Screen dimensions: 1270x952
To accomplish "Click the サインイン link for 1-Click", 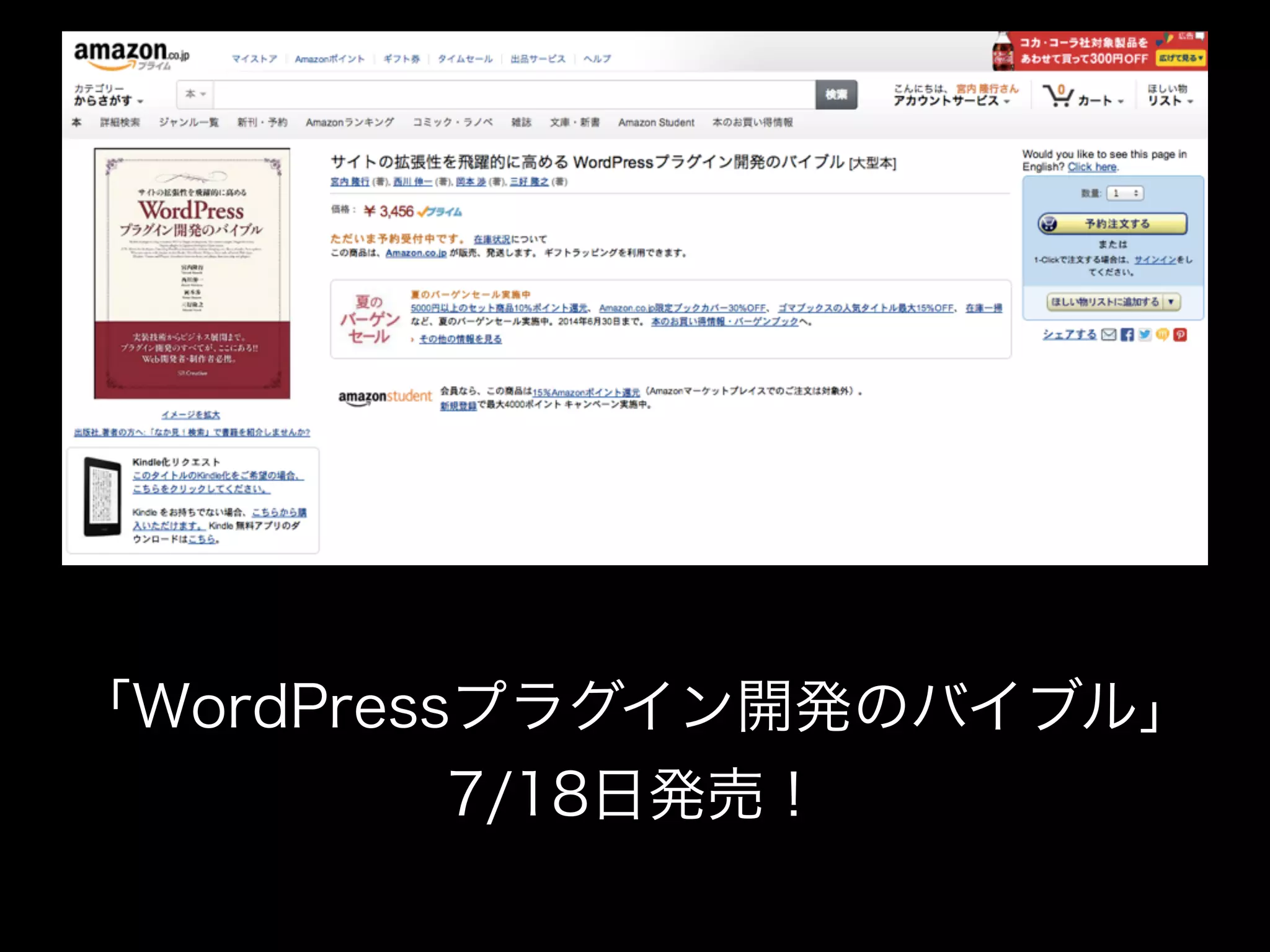I will (x=1155, y=260).
